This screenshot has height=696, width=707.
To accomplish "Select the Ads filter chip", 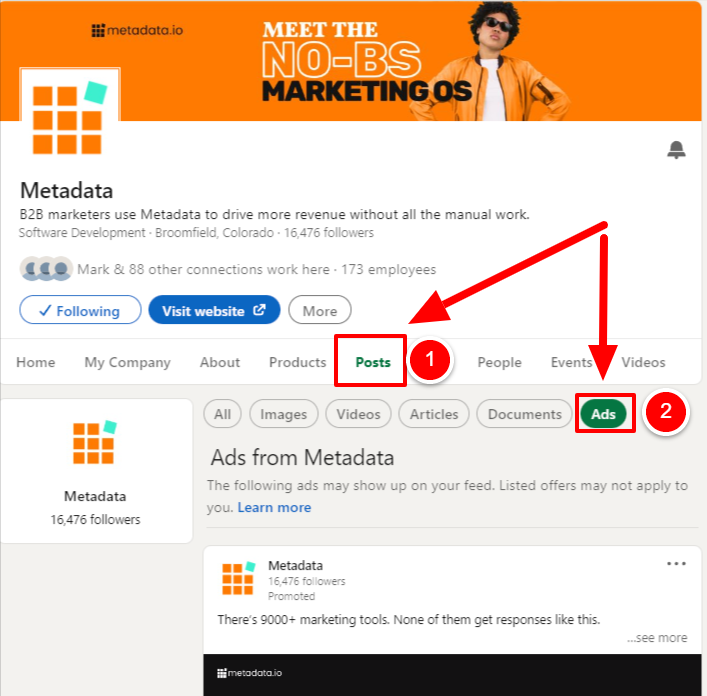I will point(603,414).
